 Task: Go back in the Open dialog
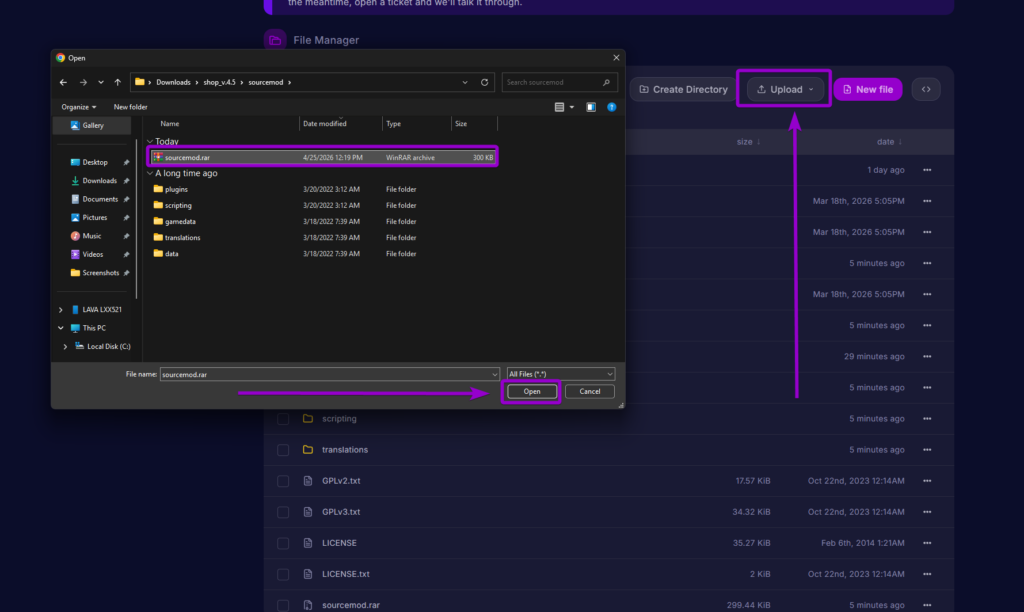coord(62,82)
